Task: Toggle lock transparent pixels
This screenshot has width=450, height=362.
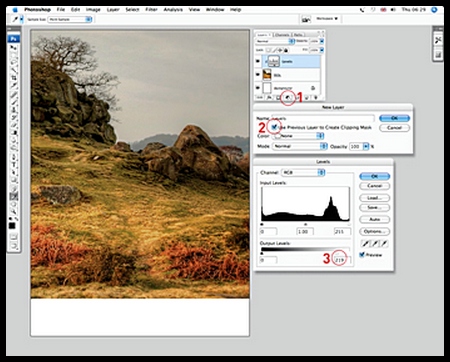Action: [x=268, y=50]
